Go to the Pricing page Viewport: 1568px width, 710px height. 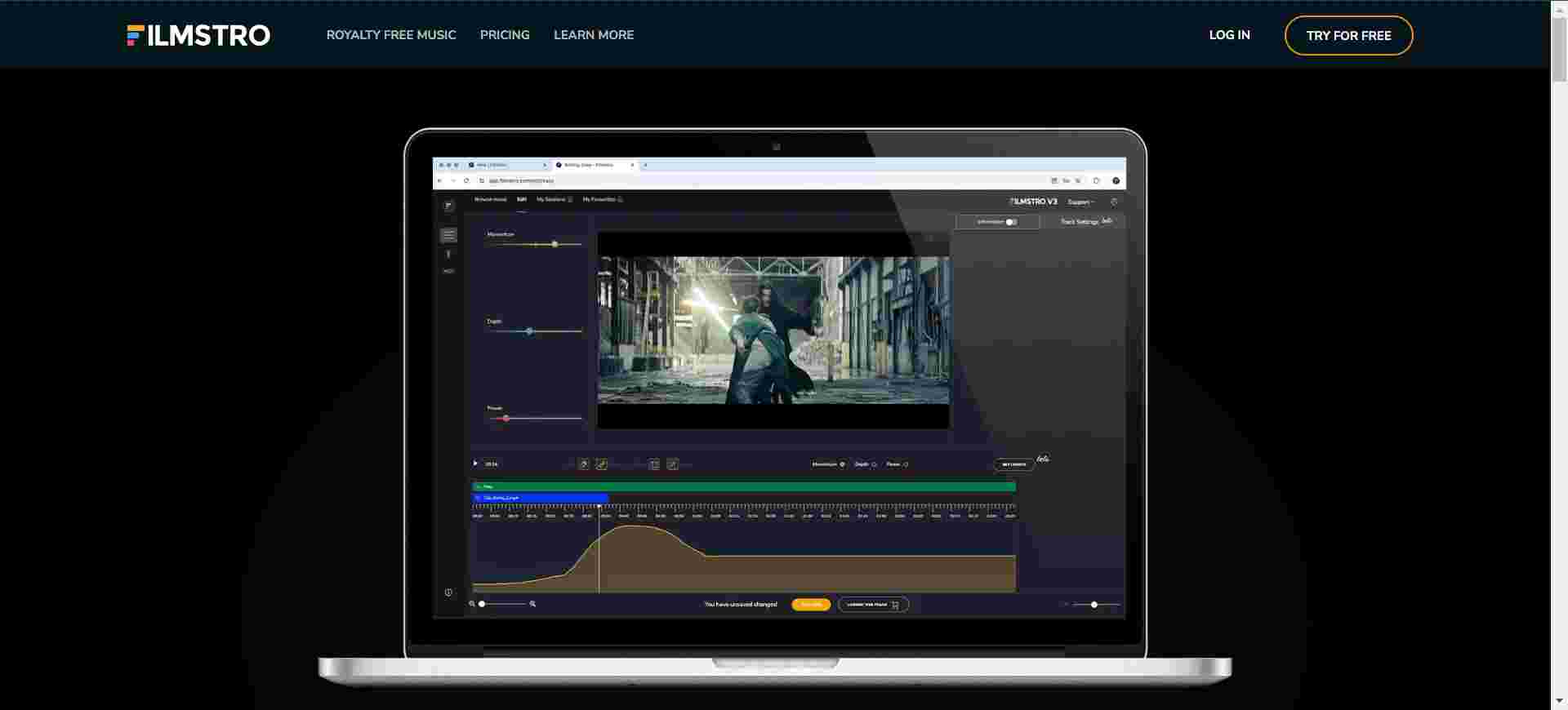pyautogui.click(x=505, y=35)
